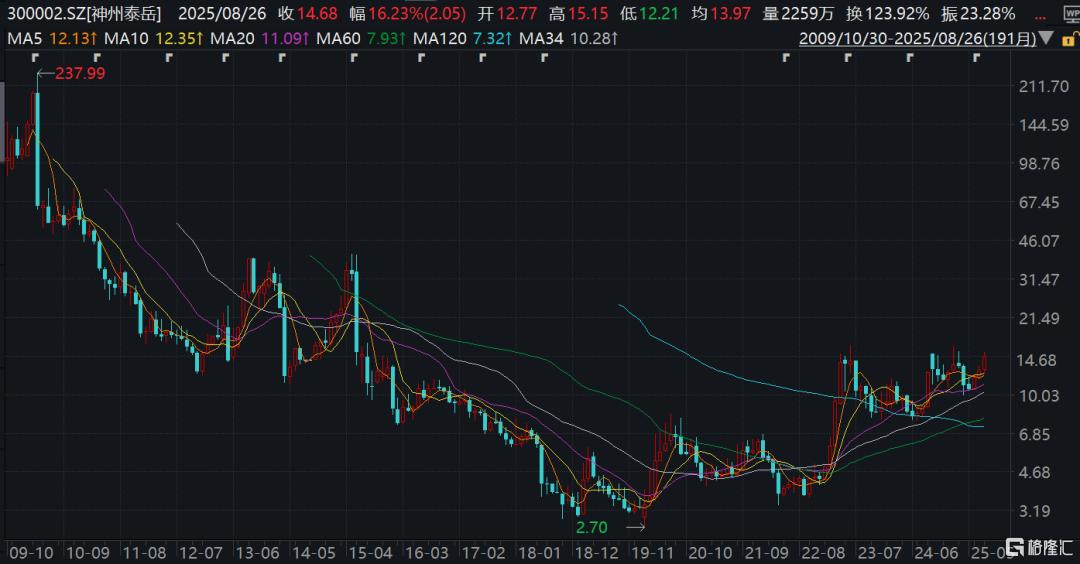Expand the date range dropdown triangle

[x=1048, y=39]
